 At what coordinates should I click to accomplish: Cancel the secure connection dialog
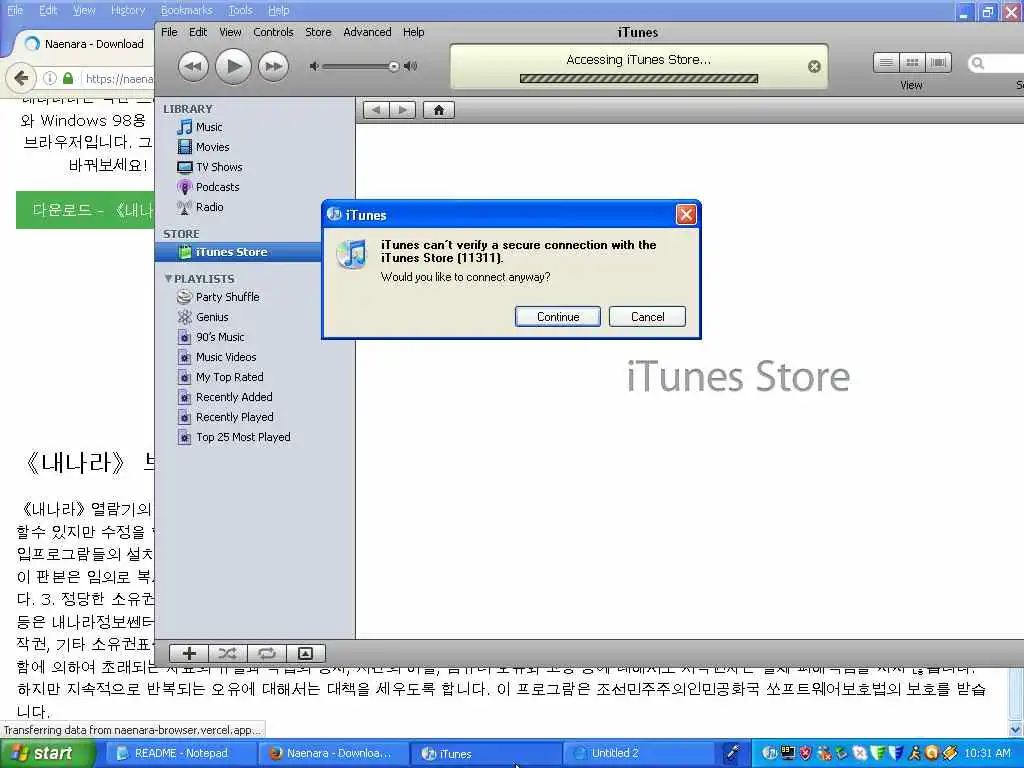point(647,317)
